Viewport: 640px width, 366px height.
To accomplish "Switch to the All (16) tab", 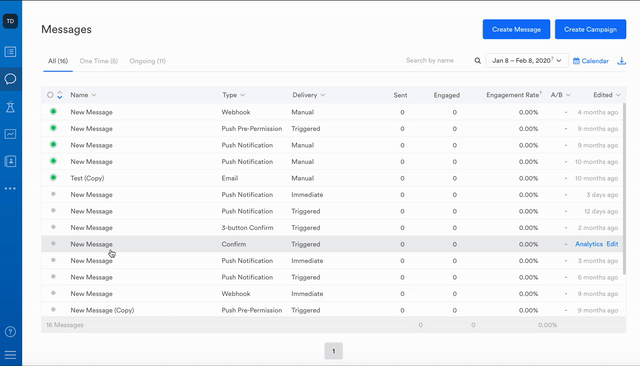I will pos(58,61).
